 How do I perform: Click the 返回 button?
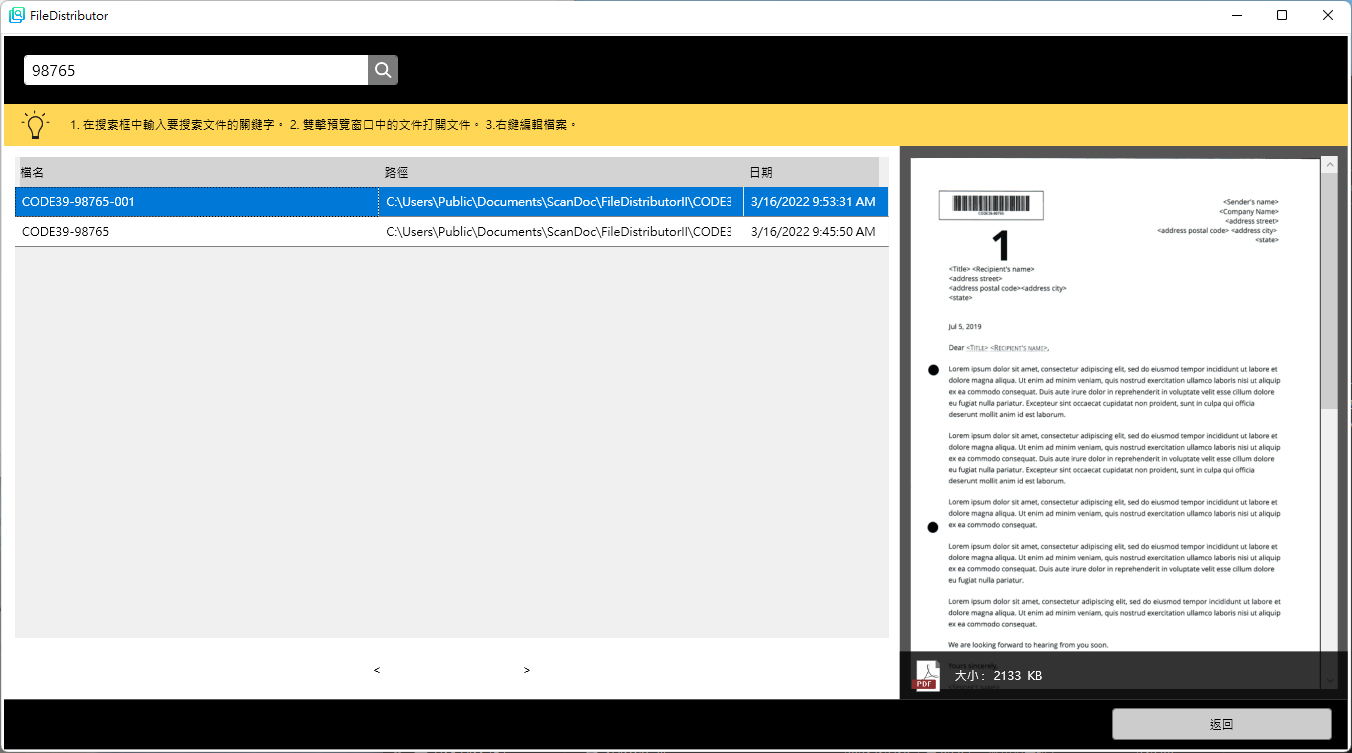(x=1221, y=724)
